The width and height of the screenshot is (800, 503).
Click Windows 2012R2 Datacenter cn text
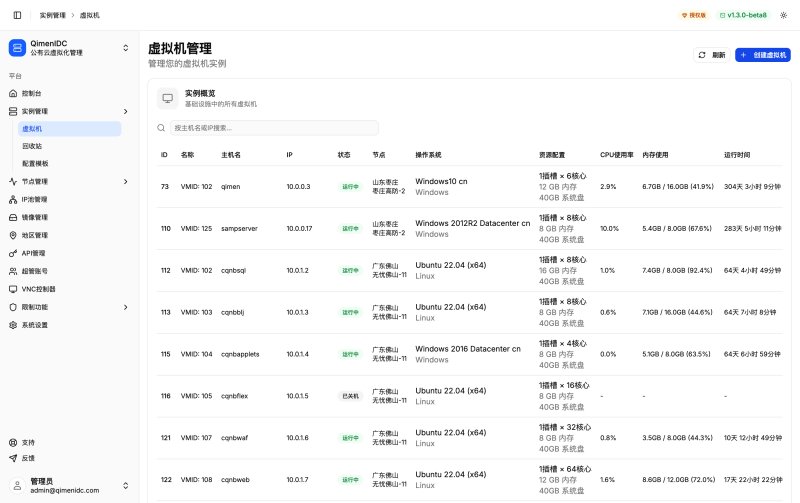472,223
